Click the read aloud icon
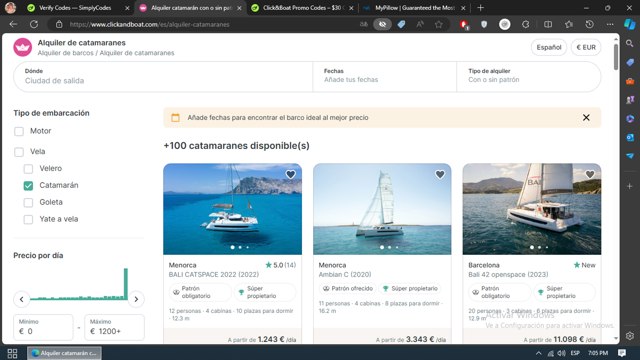 420,24
